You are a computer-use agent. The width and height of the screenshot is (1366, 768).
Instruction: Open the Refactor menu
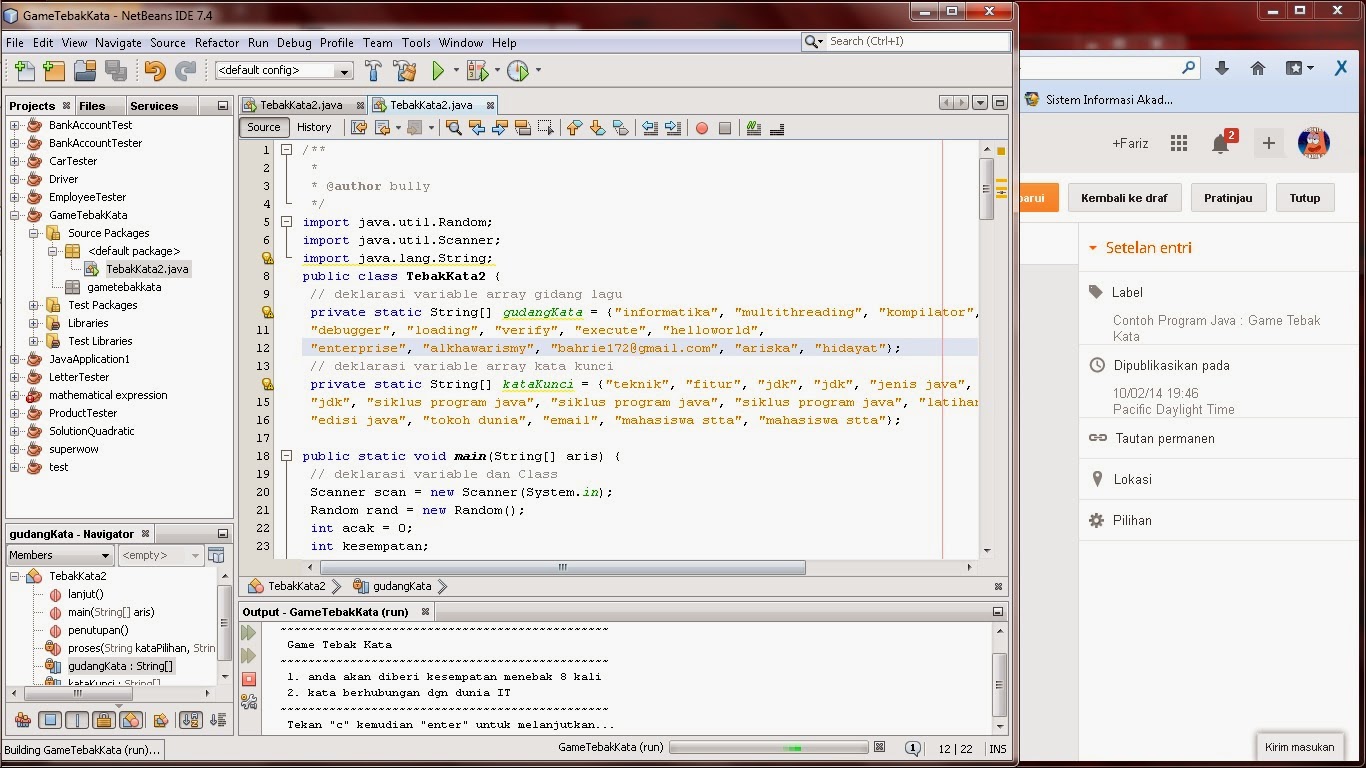(x=216, y=42)
